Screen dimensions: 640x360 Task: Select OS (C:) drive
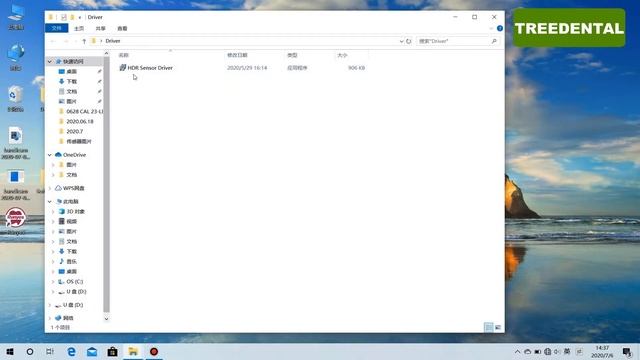(x=75, y=282)
